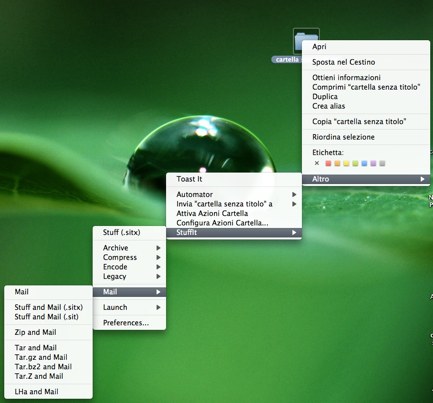Select Stuff and Mail (.sit)

[49, 317]
